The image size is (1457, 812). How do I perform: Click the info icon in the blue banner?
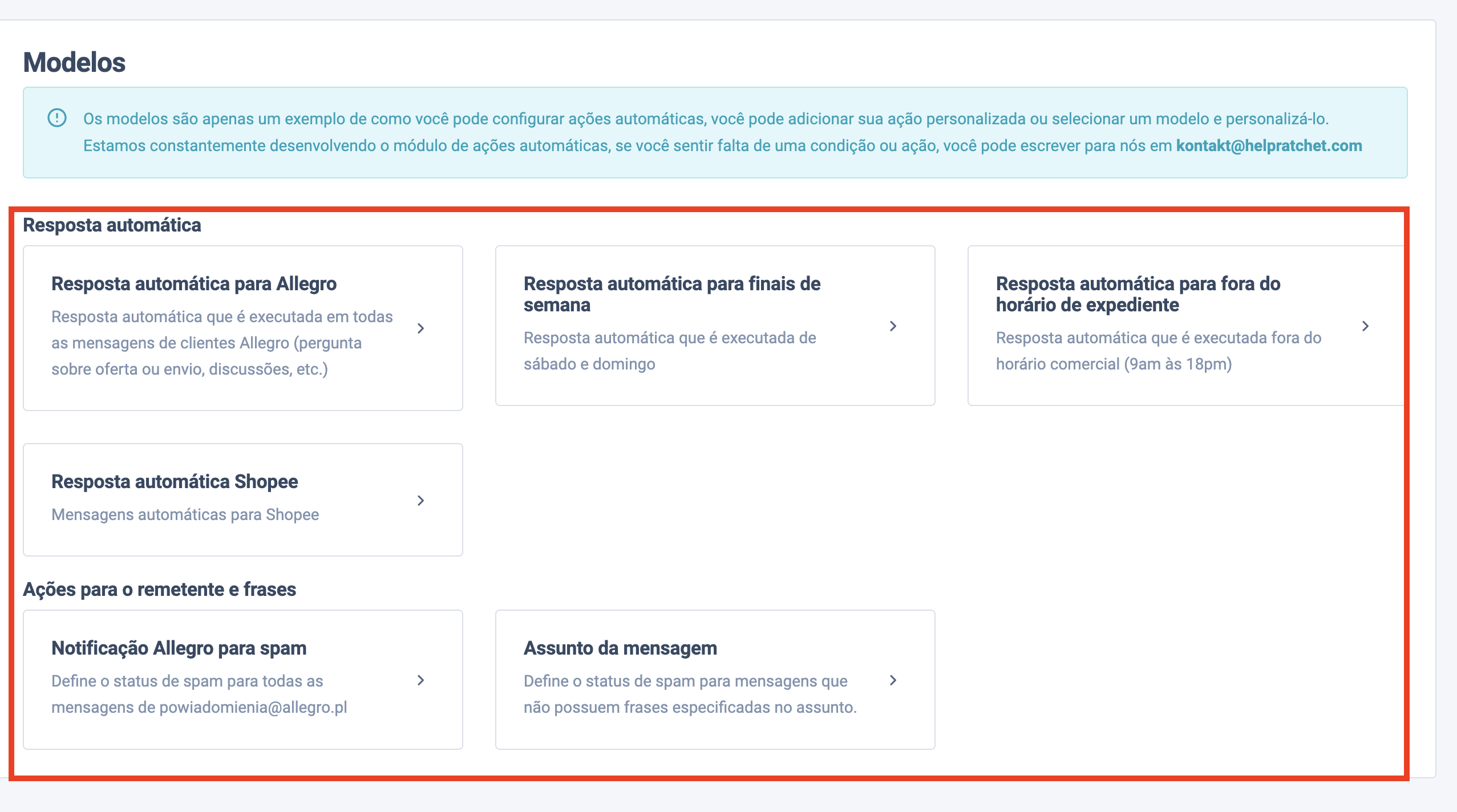pyautogui.click(x=57, y=118)
